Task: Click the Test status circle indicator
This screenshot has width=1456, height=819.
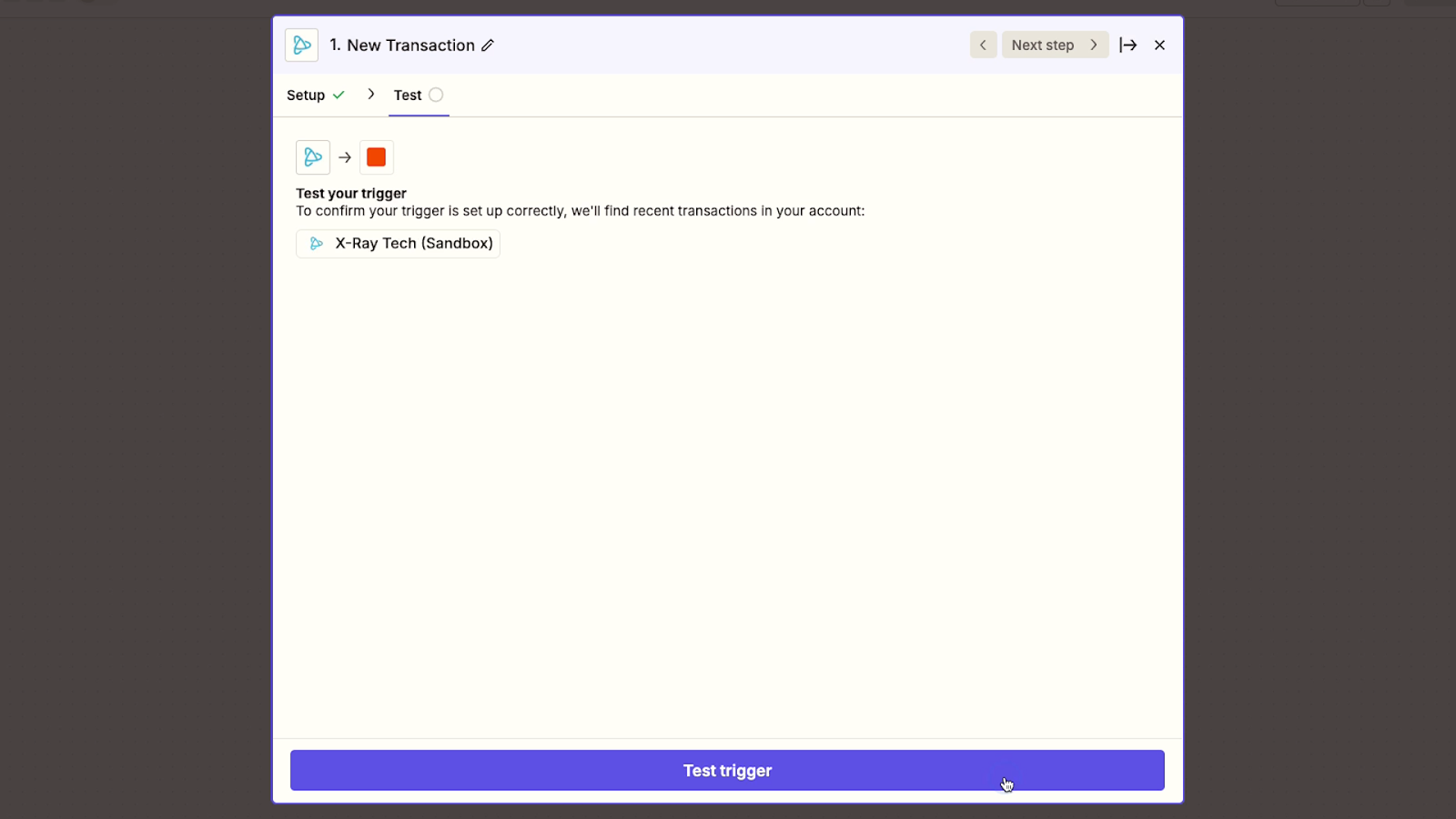Action: (x=436, y=95)
